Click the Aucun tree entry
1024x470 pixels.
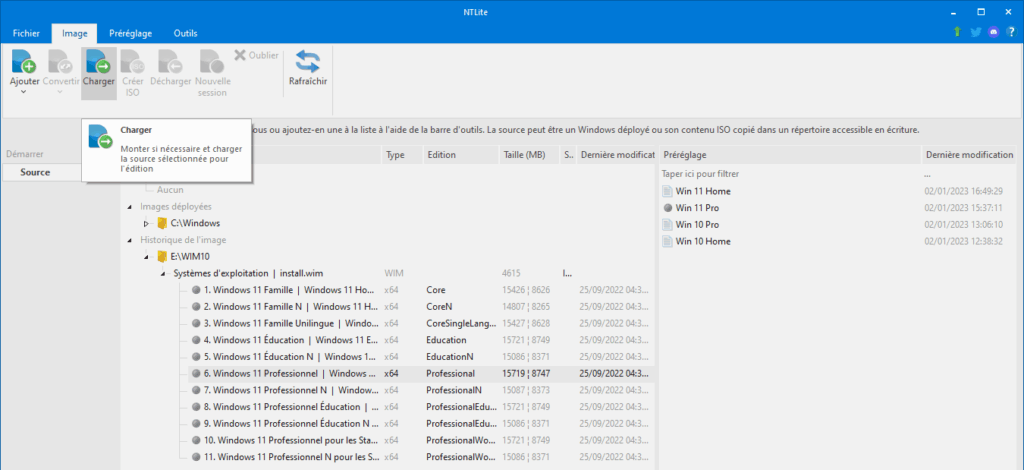pos(170,190)
